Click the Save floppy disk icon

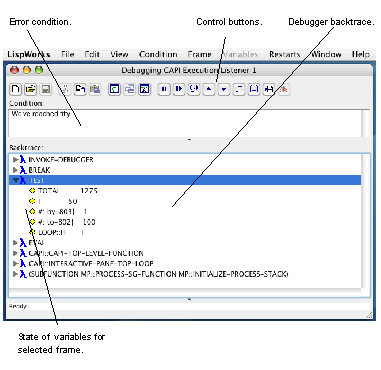click(x=46, y=89)
